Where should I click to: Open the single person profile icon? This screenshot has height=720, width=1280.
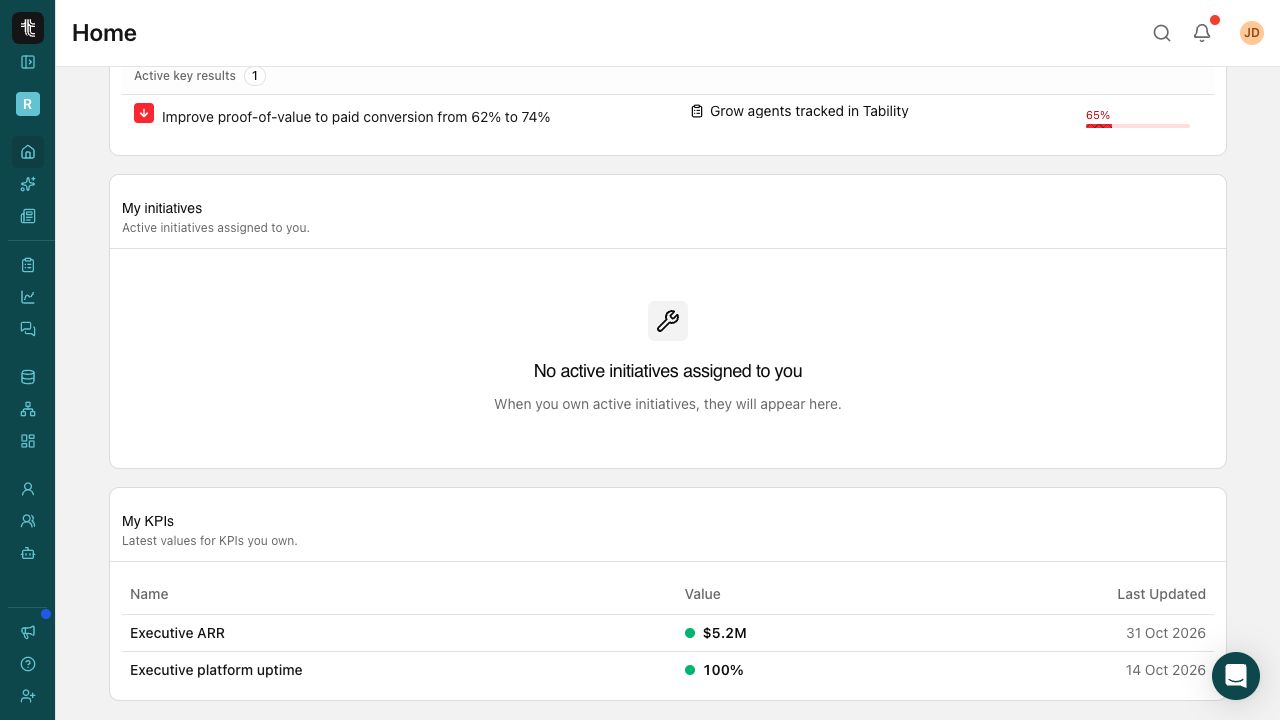click(28, 489)
